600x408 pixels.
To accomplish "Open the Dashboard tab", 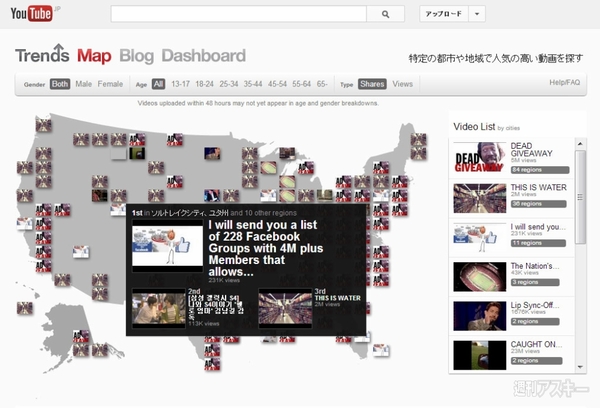I will 204,56.
